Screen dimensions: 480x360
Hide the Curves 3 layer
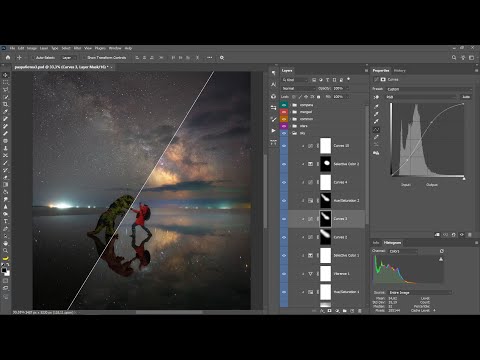click(284, 219)
